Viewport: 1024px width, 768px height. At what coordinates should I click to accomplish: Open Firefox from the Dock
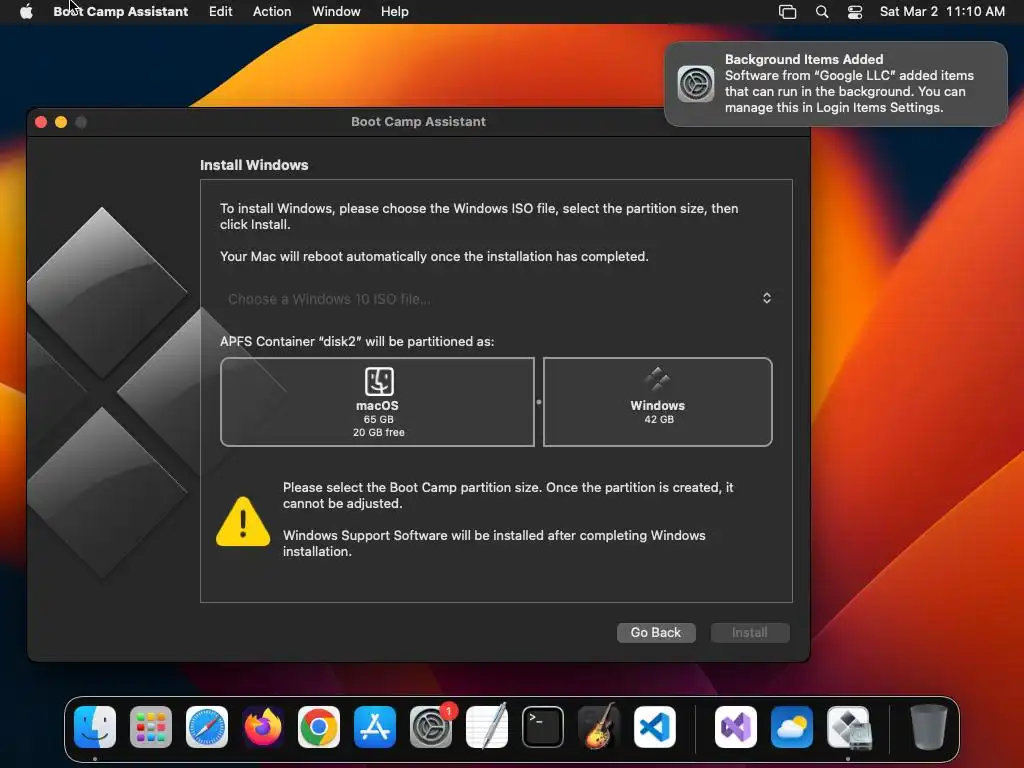tap(263, 727)
